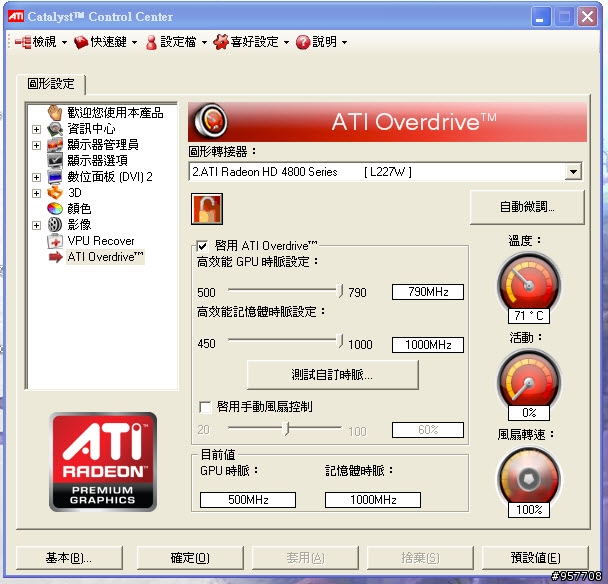
Task: Click the fan speed slider handle
Action: pos(287,429)
